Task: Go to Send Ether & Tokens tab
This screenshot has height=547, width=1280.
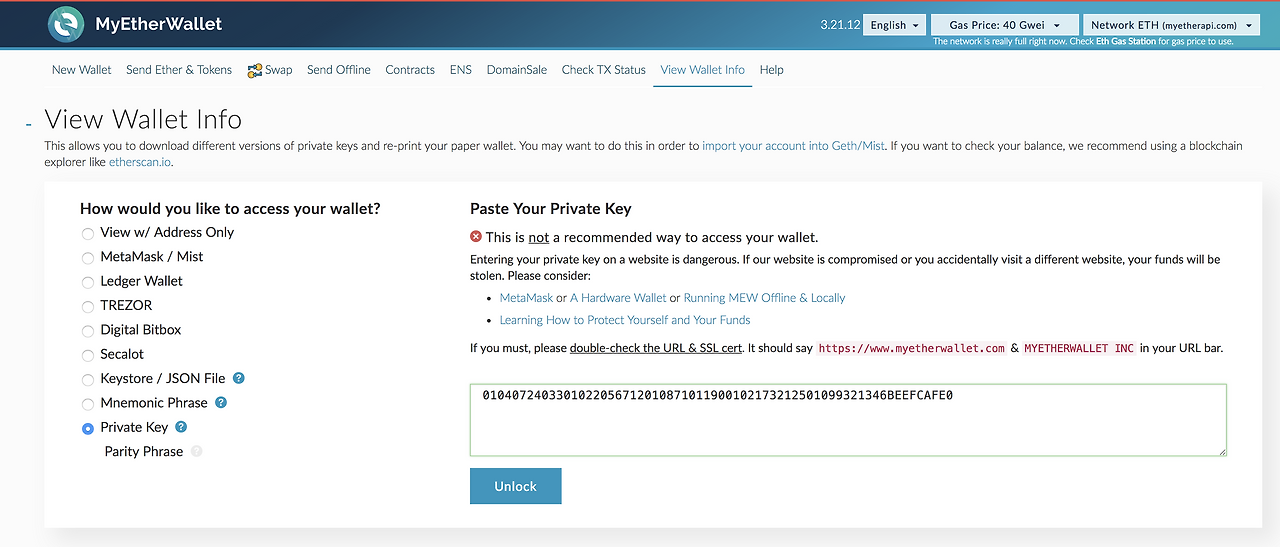Action: coord(179,70)
